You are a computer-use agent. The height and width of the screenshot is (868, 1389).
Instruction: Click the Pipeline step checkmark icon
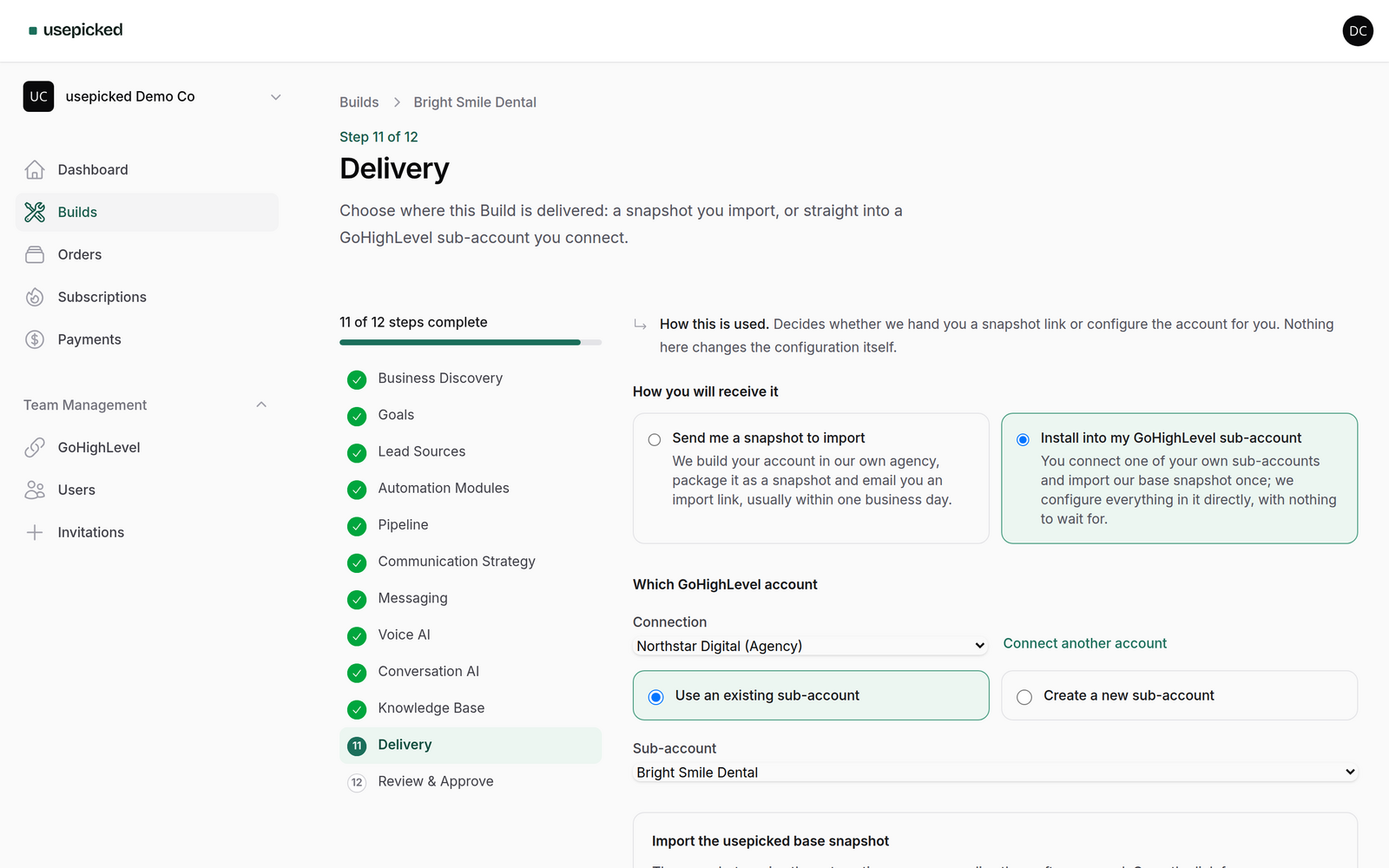pos(357,526)
